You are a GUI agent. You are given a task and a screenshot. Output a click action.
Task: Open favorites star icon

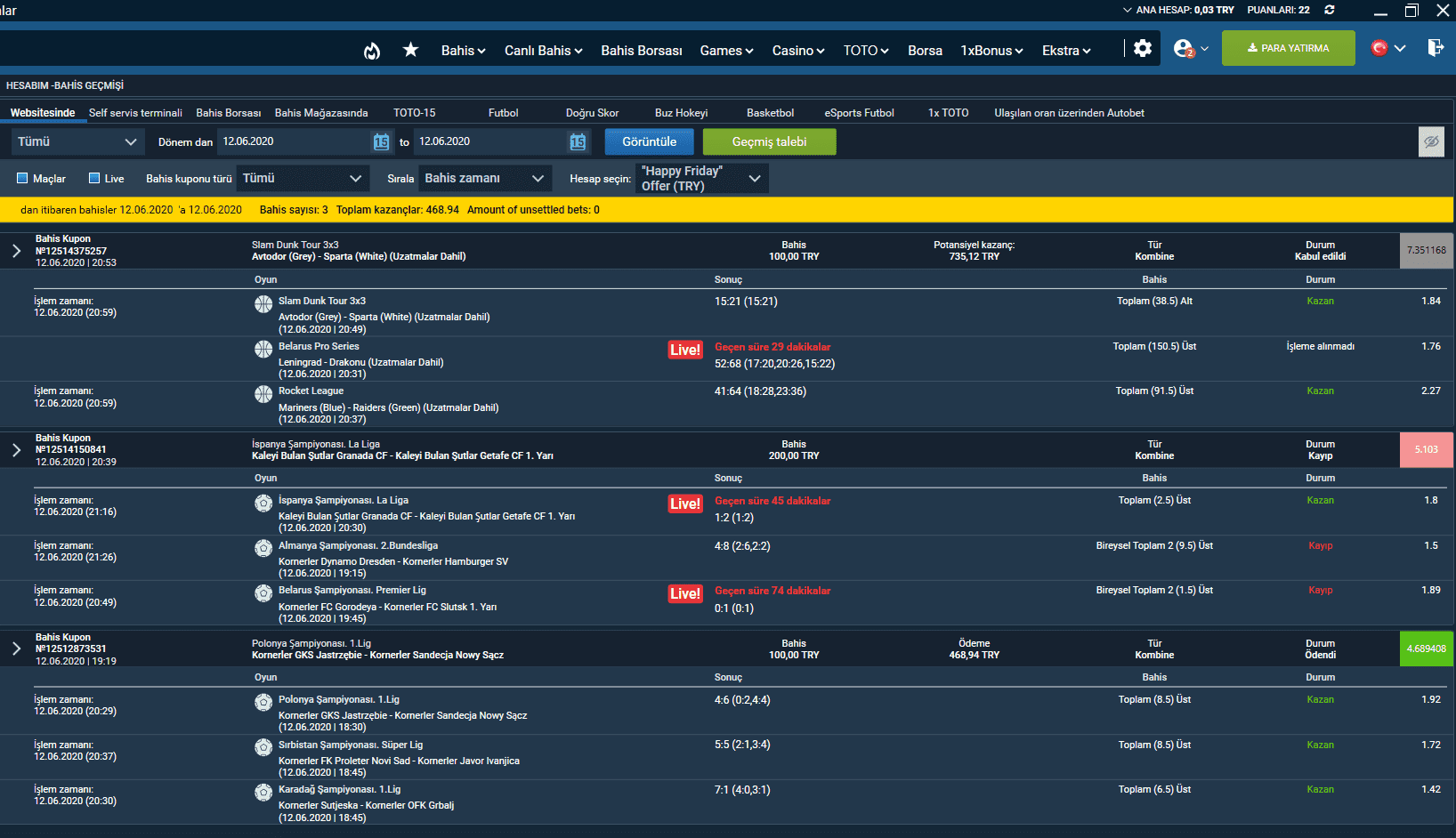click(410, 50)
